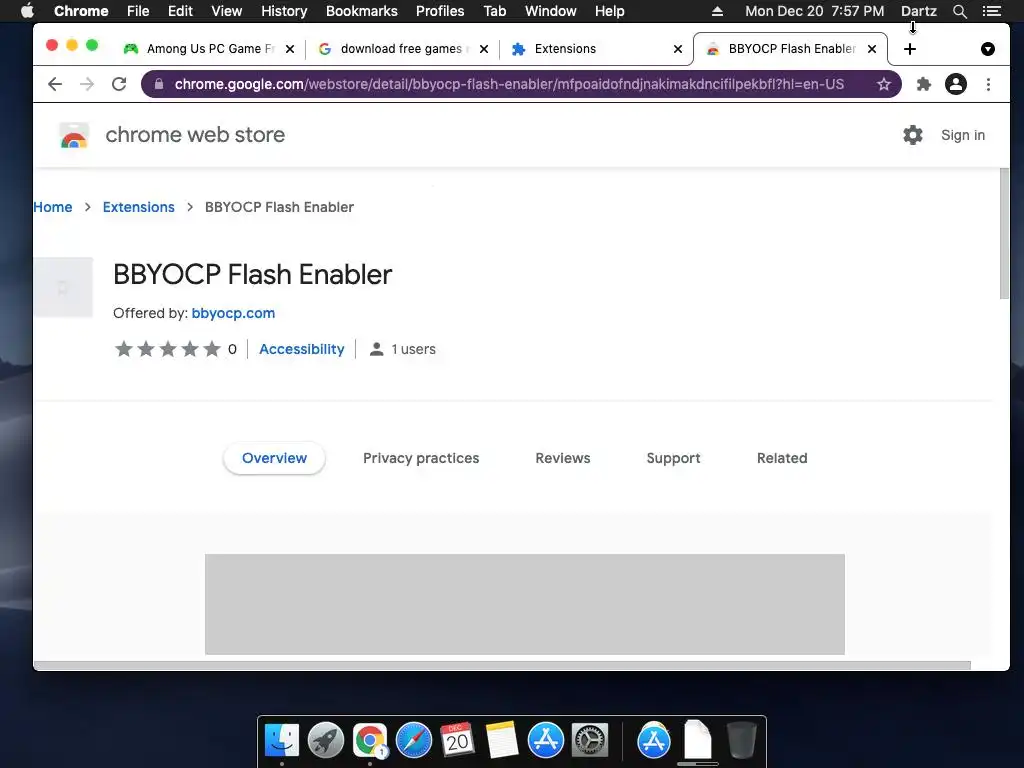Click the chrome web store logo
1024x768 pixels.
point(74,135)
